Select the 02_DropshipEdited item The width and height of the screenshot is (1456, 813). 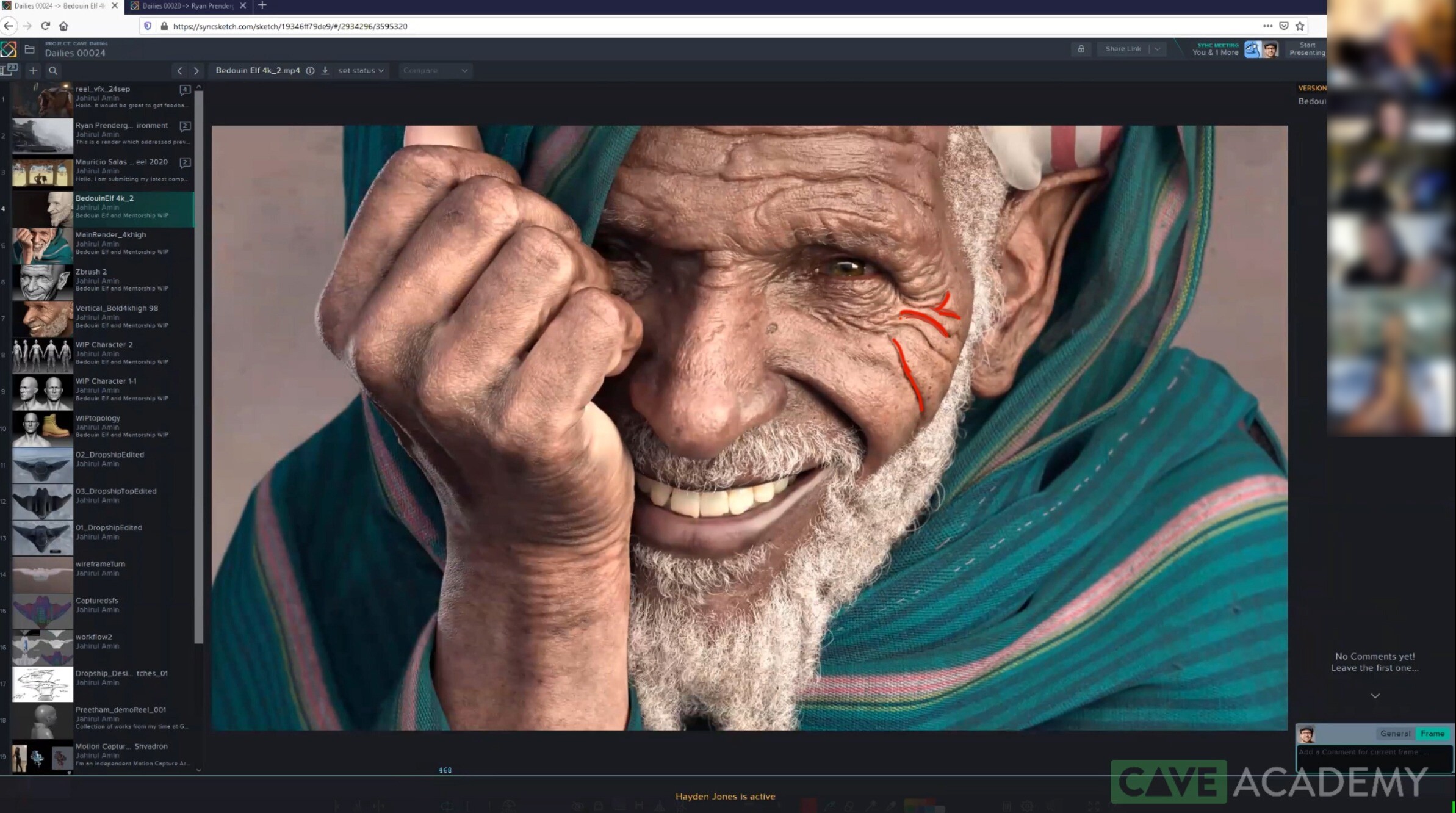tap(103, 464)
